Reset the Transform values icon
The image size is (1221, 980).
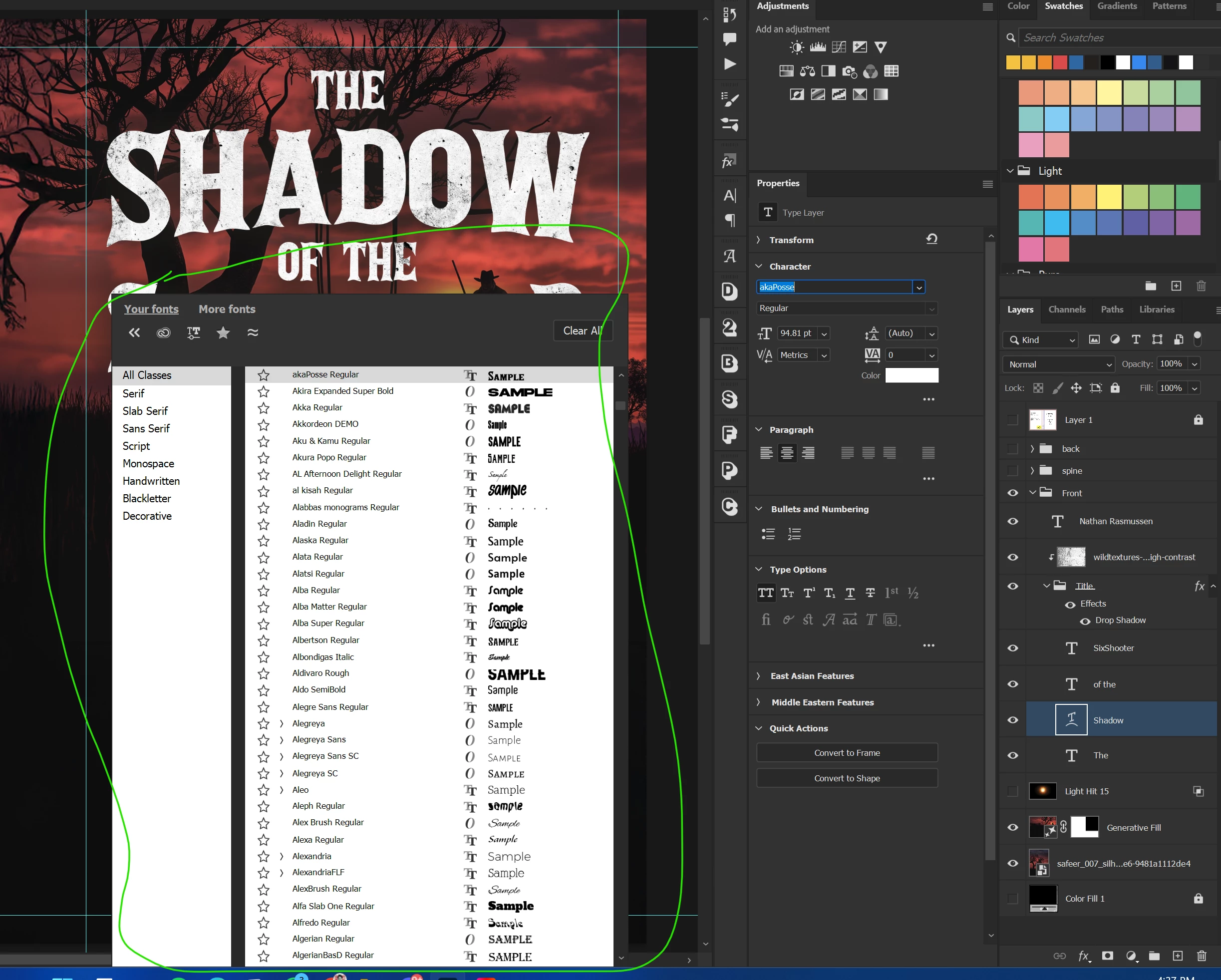931,239
